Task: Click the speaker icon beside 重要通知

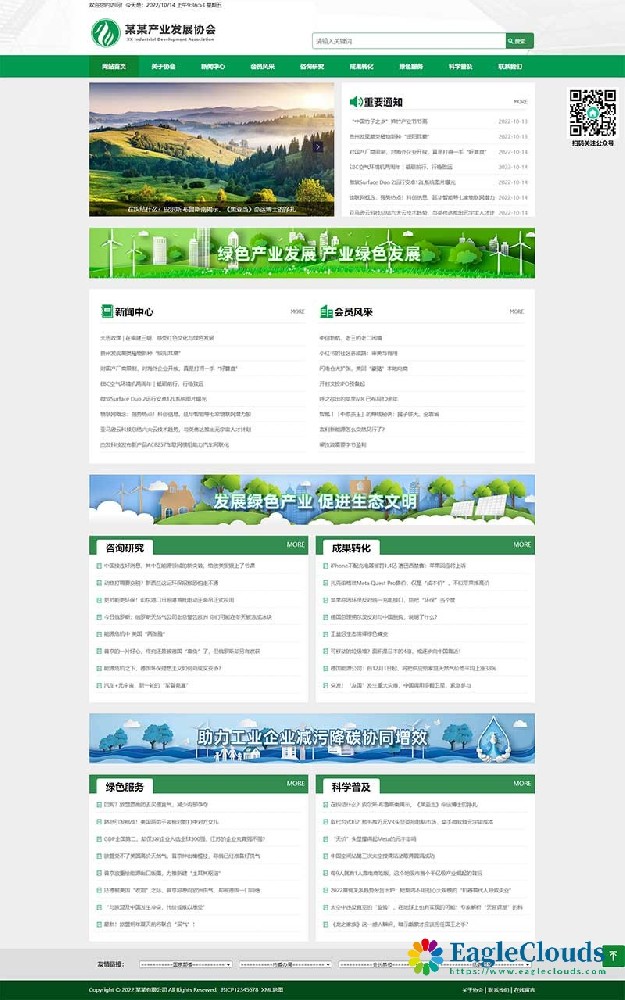Action: [x=354, y=102]
